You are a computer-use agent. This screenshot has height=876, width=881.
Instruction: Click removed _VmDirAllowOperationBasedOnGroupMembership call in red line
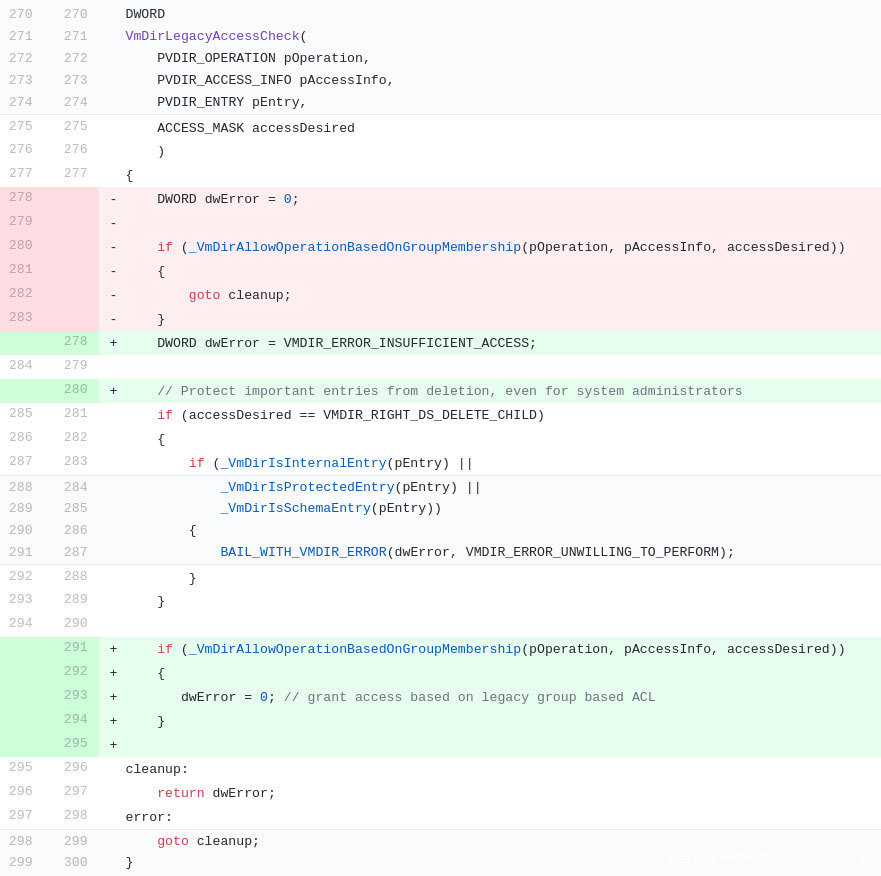pyautogui.click(x=354, y=248)
